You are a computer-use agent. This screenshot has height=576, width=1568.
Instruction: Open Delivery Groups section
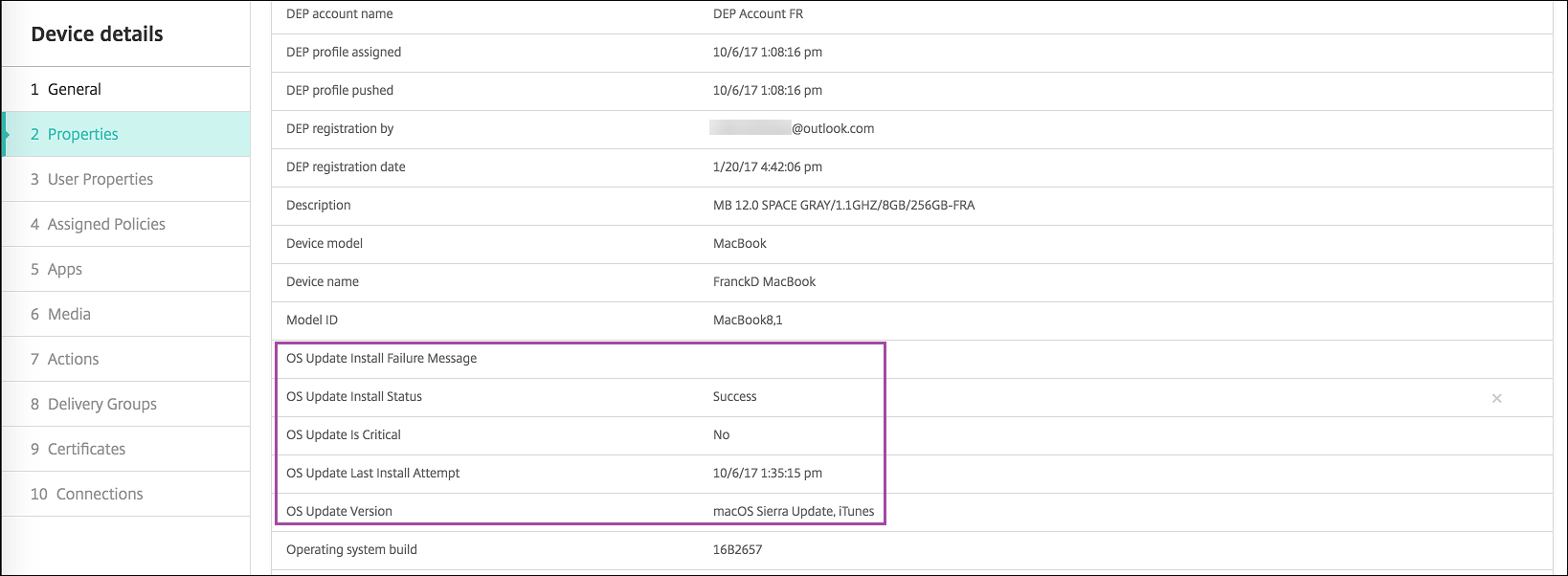pyautogui.click(x=102, y=404)
